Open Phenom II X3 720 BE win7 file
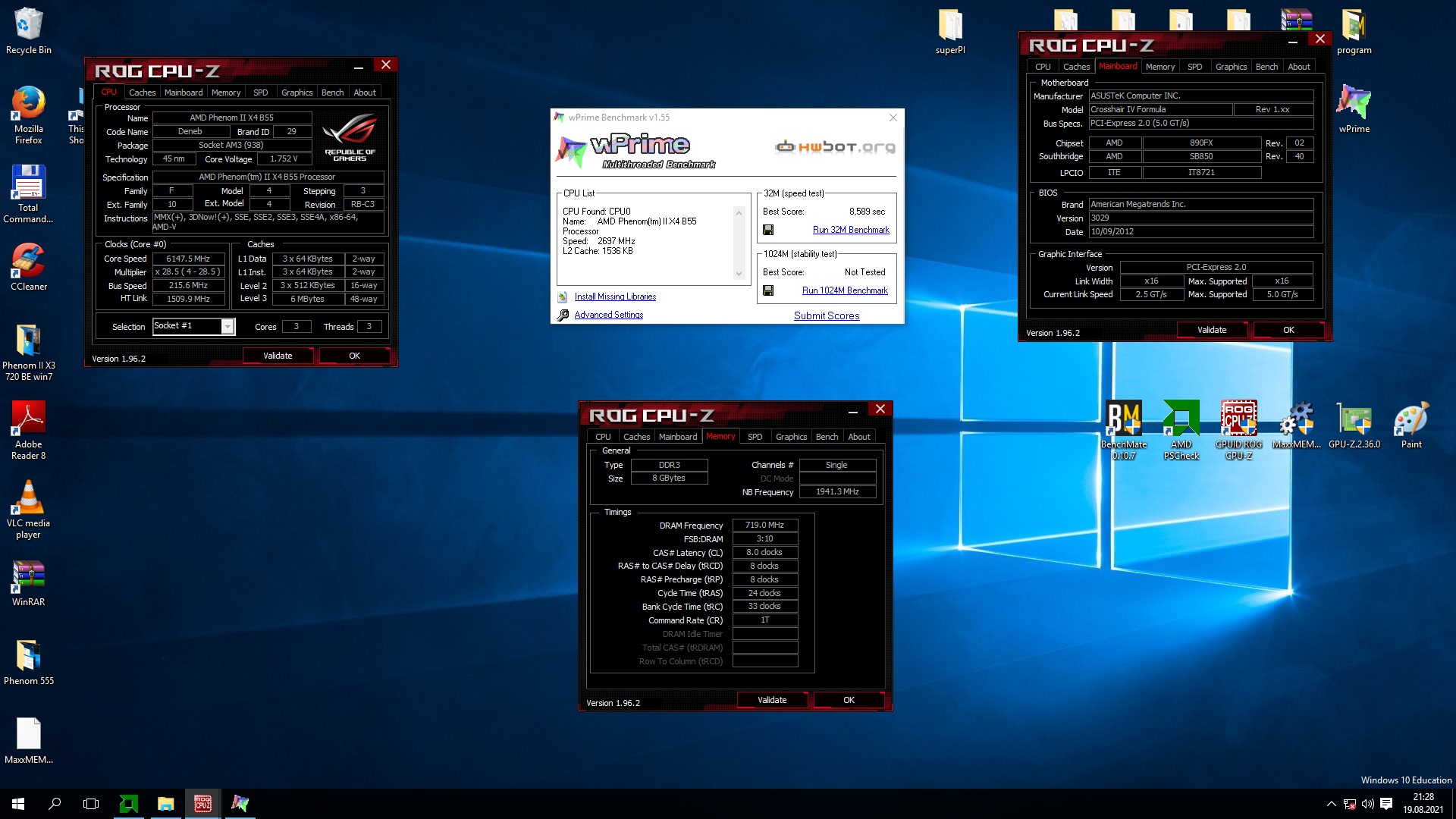1456x819 pixels. coord(29,352)
